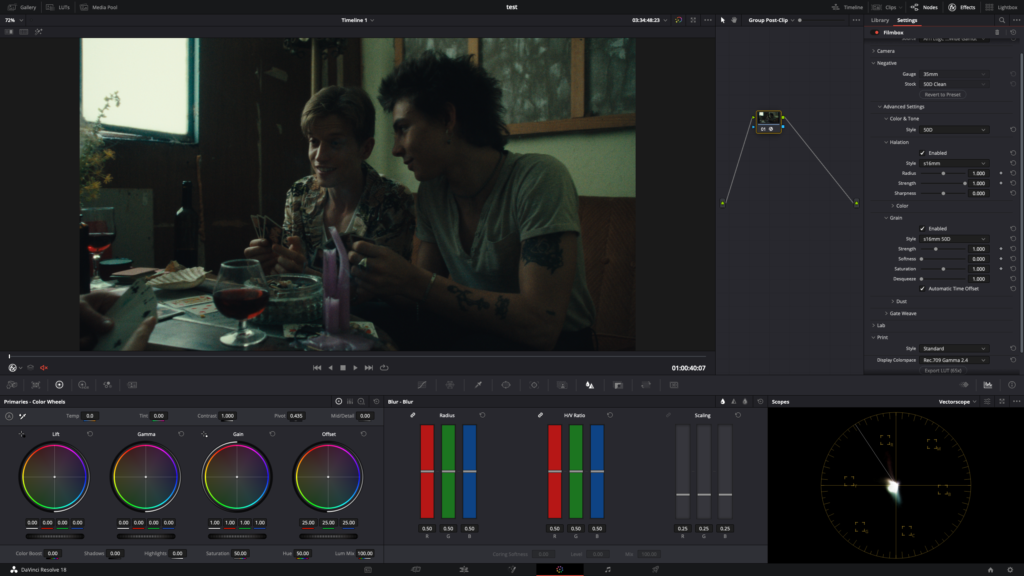Delete the Filmbox effect with trash icon

click(997, 33)
